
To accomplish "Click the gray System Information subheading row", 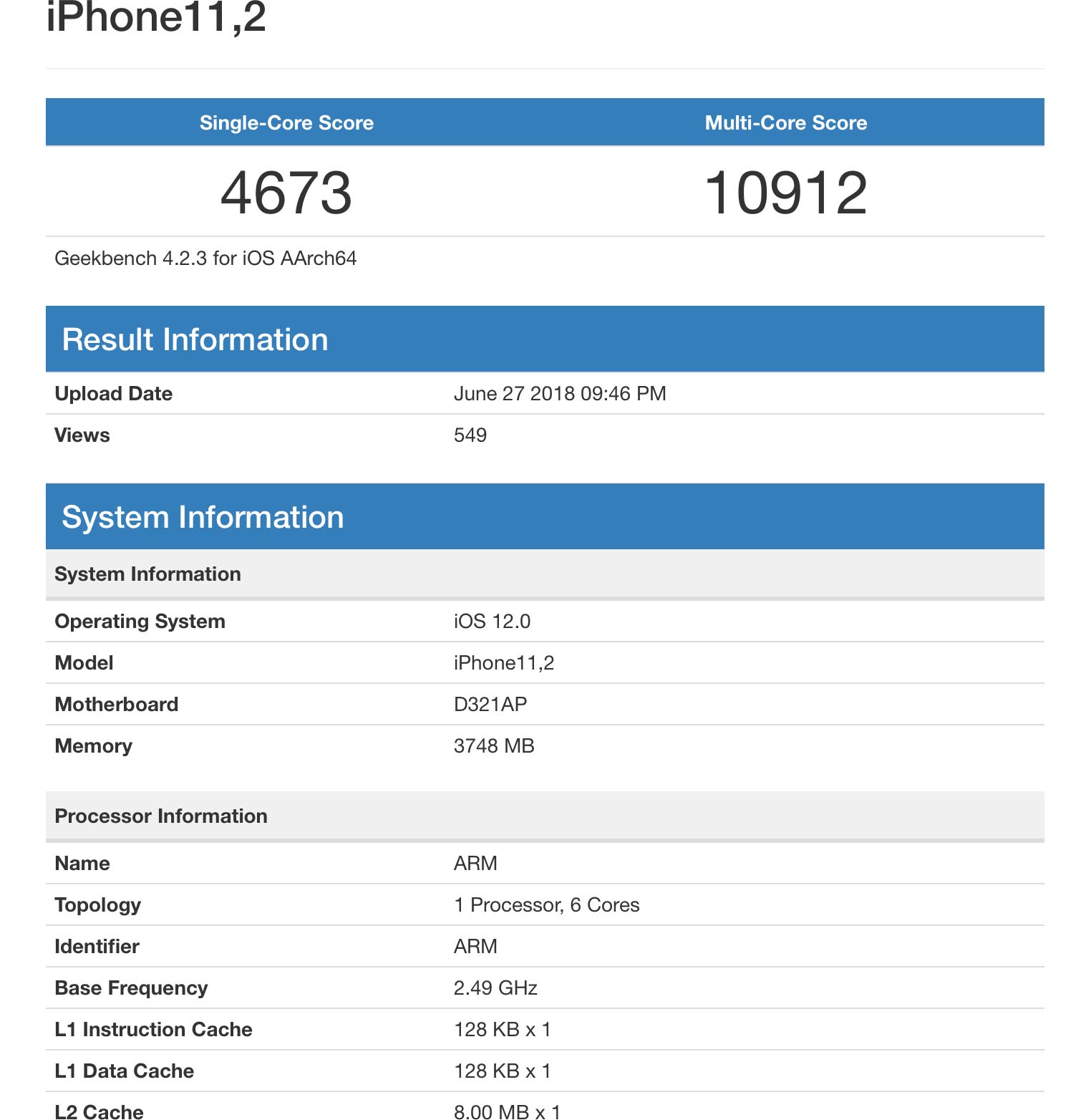I will (147, 574).
